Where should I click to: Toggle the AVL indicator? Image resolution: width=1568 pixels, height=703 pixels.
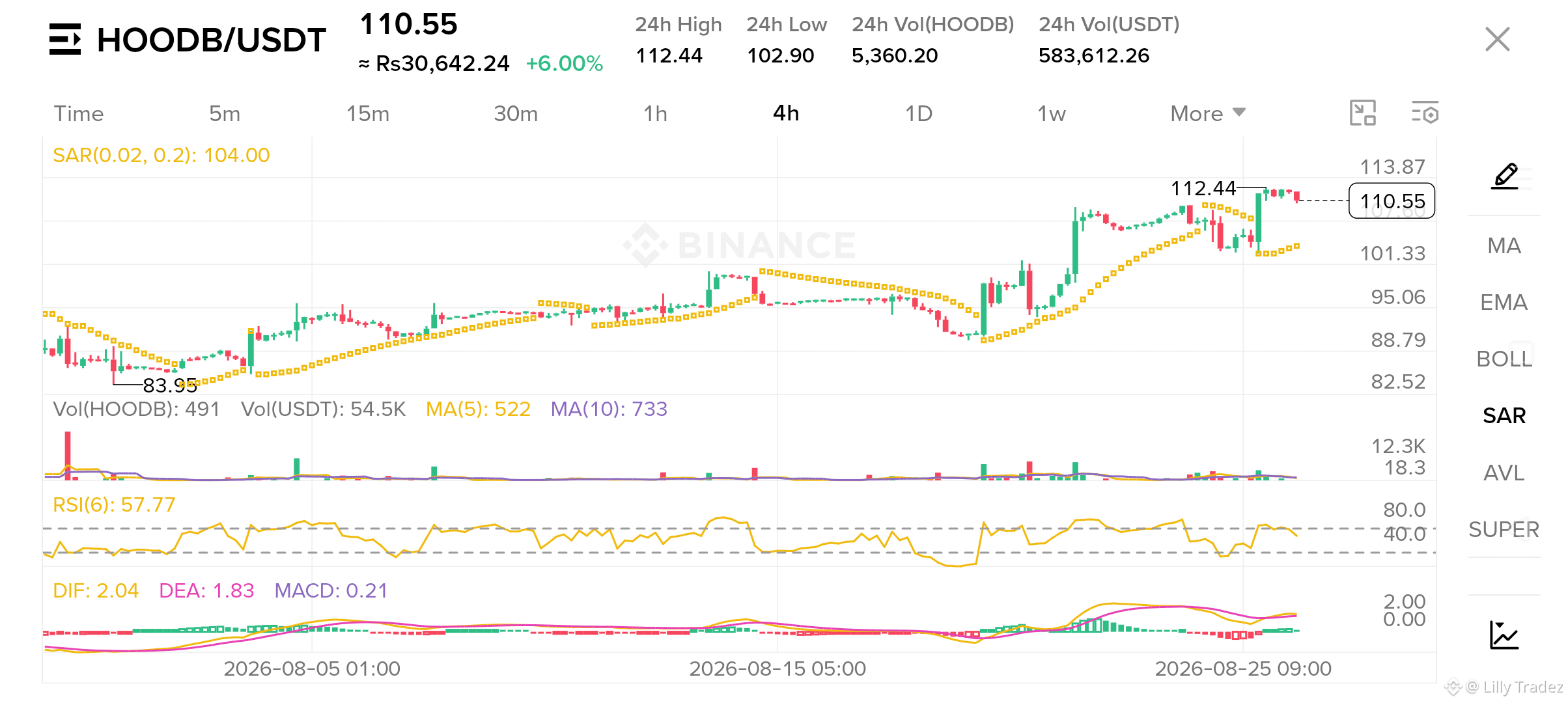[1504, 473]
